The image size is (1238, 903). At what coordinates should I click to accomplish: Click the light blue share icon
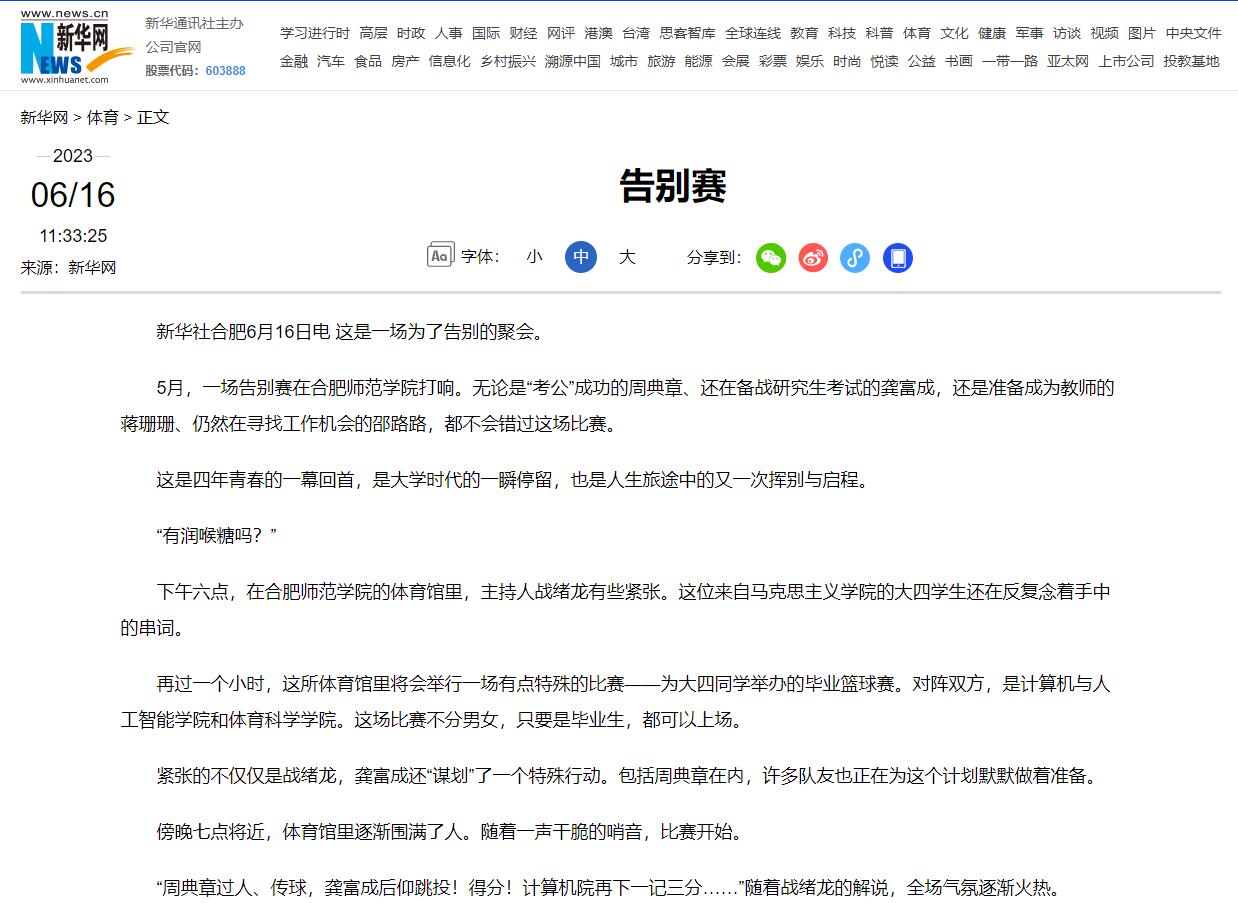[x=855, y=258]
